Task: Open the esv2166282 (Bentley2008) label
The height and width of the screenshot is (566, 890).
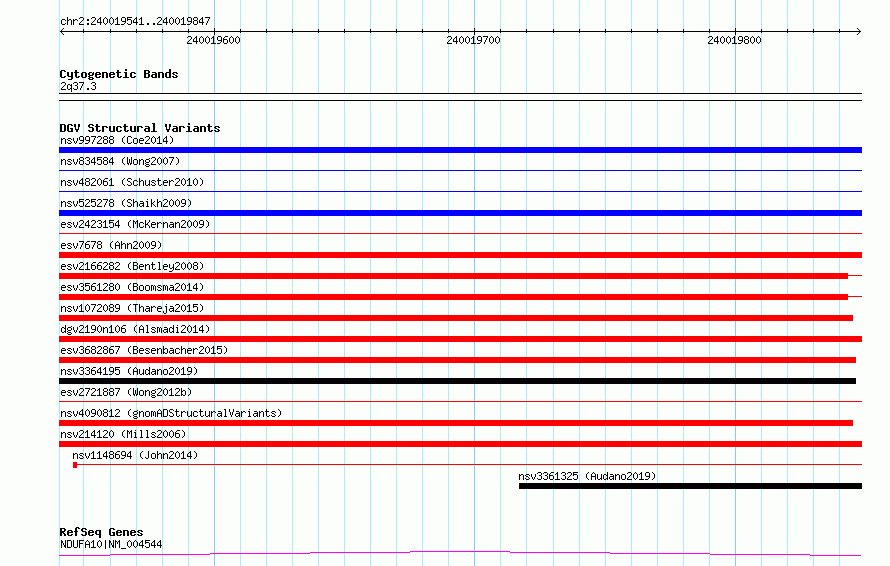Action: pos(132,266)
